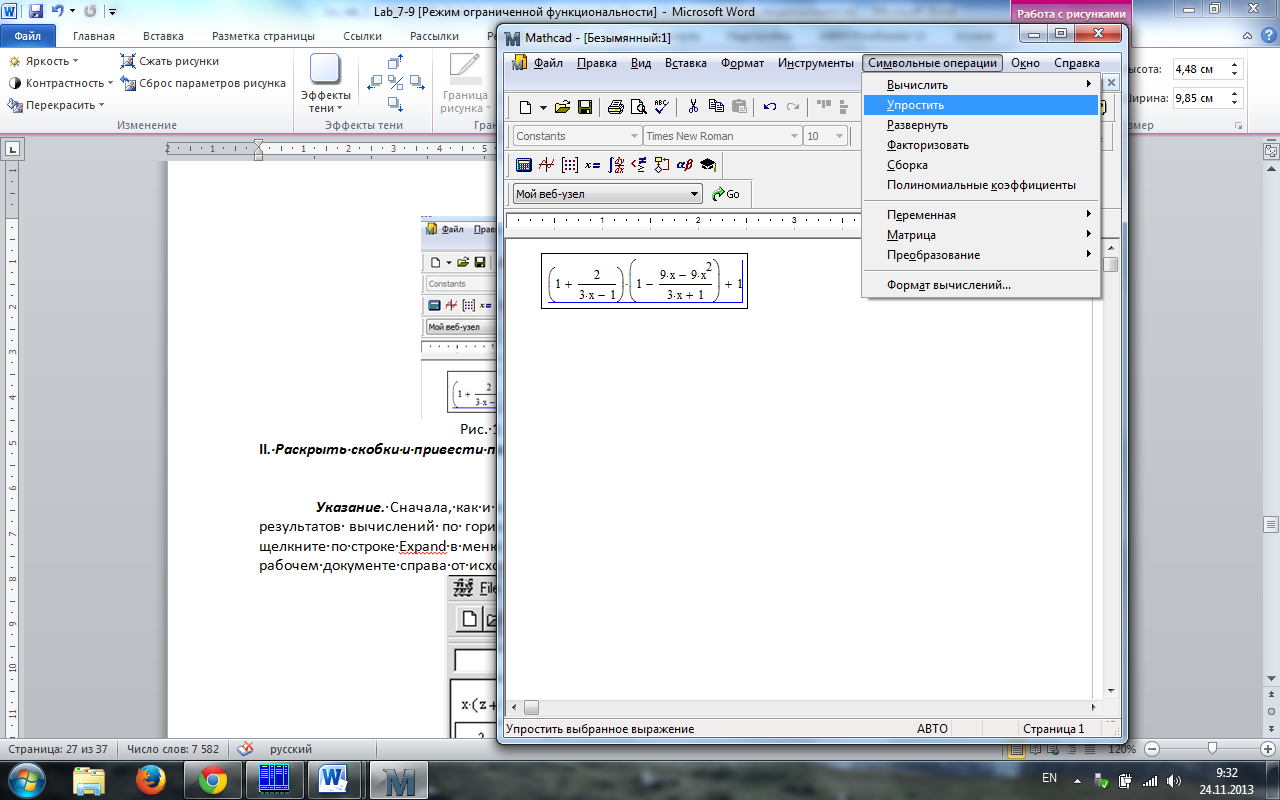Print the Mathcad worksheet
This screenshot has width=1280, height=800.
point(616,107)
